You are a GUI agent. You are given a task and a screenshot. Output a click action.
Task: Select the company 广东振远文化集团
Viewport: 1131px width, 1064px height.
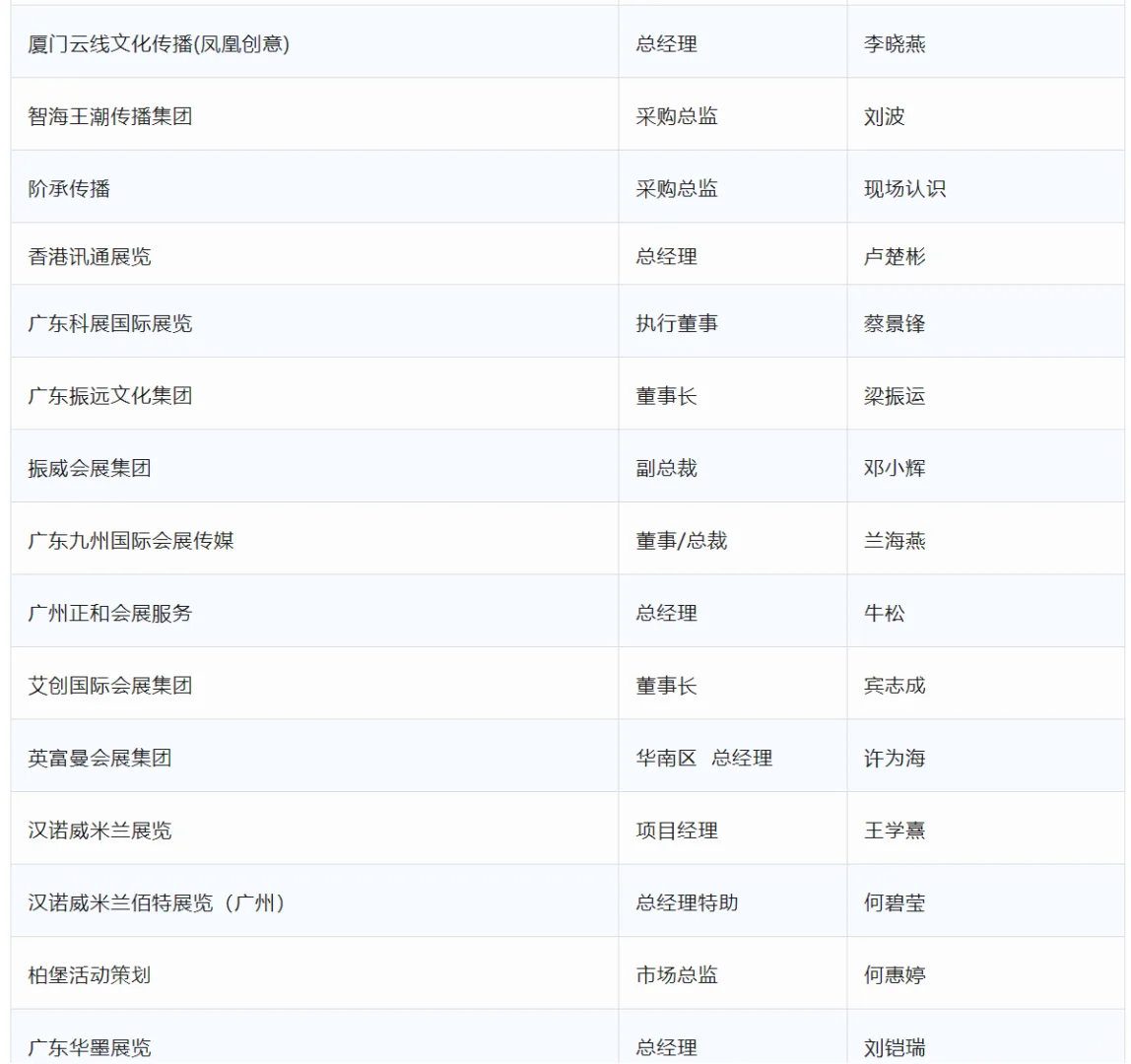pos(110,395)
